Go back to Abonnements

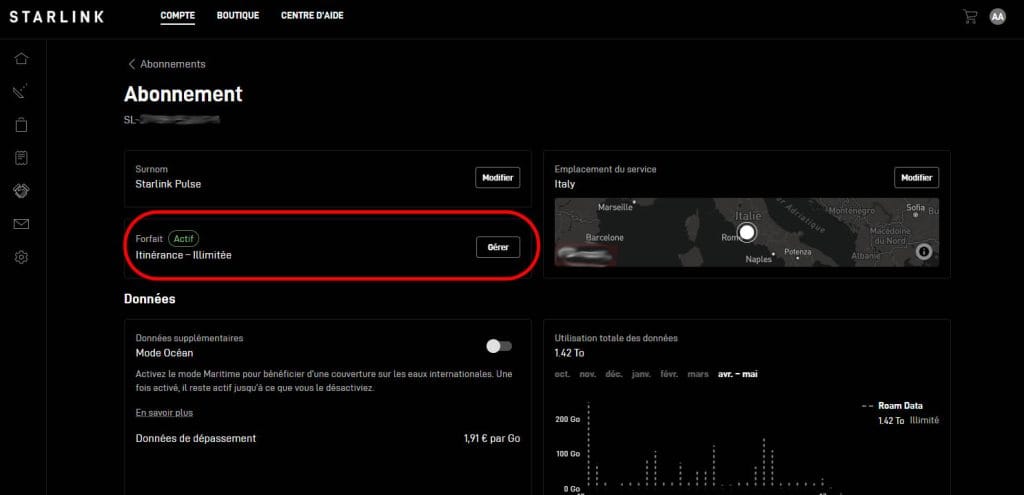point(167,64)
